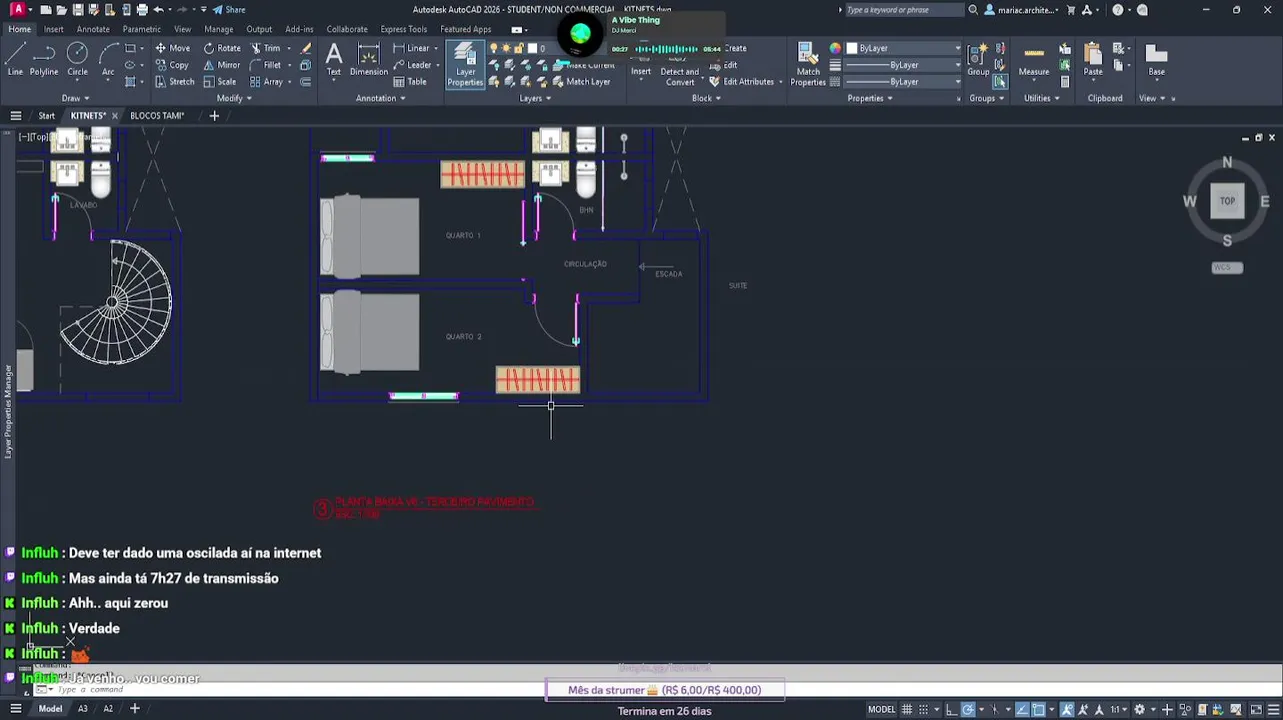This screenshot has width=1283, height=720.
Task: Switch to BLOCOS TAMI drawing tab
Action: [157, 116]
